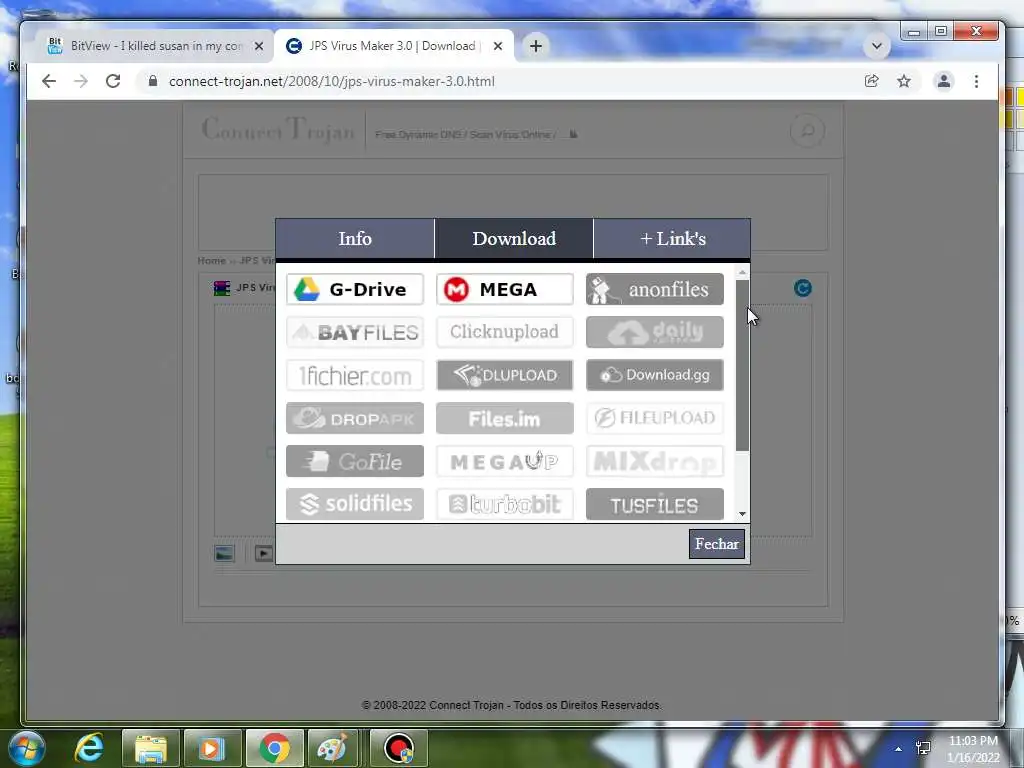Bookmark this page with the star
This screenshot has height=768, width=1024.
pos(903,81)
